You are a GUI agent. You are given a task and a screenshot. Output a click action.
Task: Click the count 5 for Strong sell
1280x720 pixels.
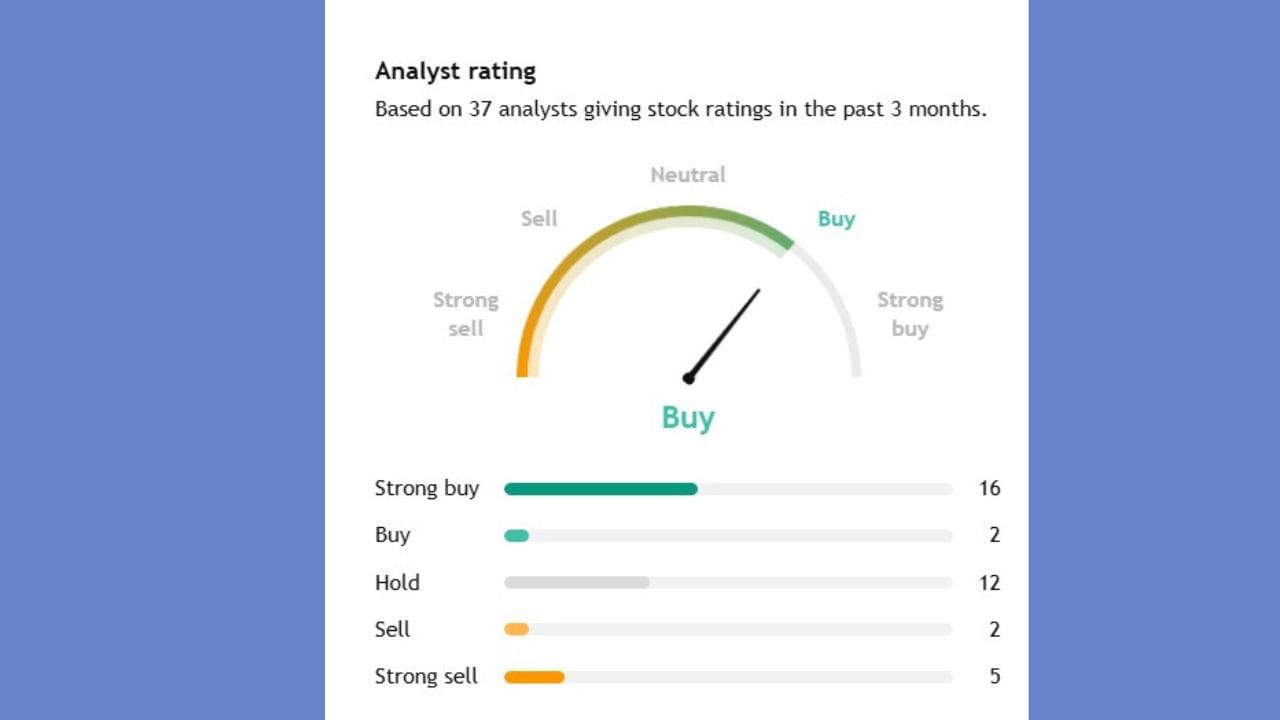[x=994, y=677]
